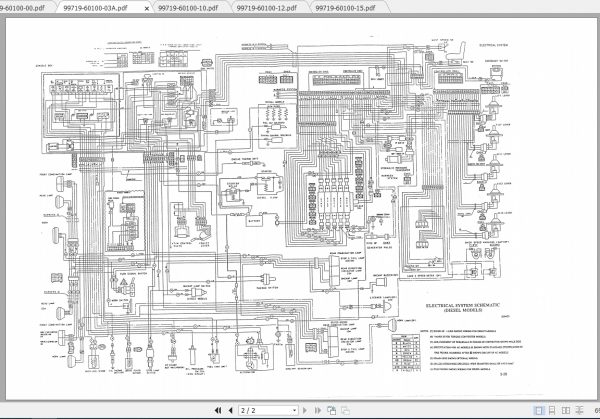The width and height of the screenshot is (600, 419).
Task: Go to the previous page
Action: pyautogui.click(x=230, y=410)
